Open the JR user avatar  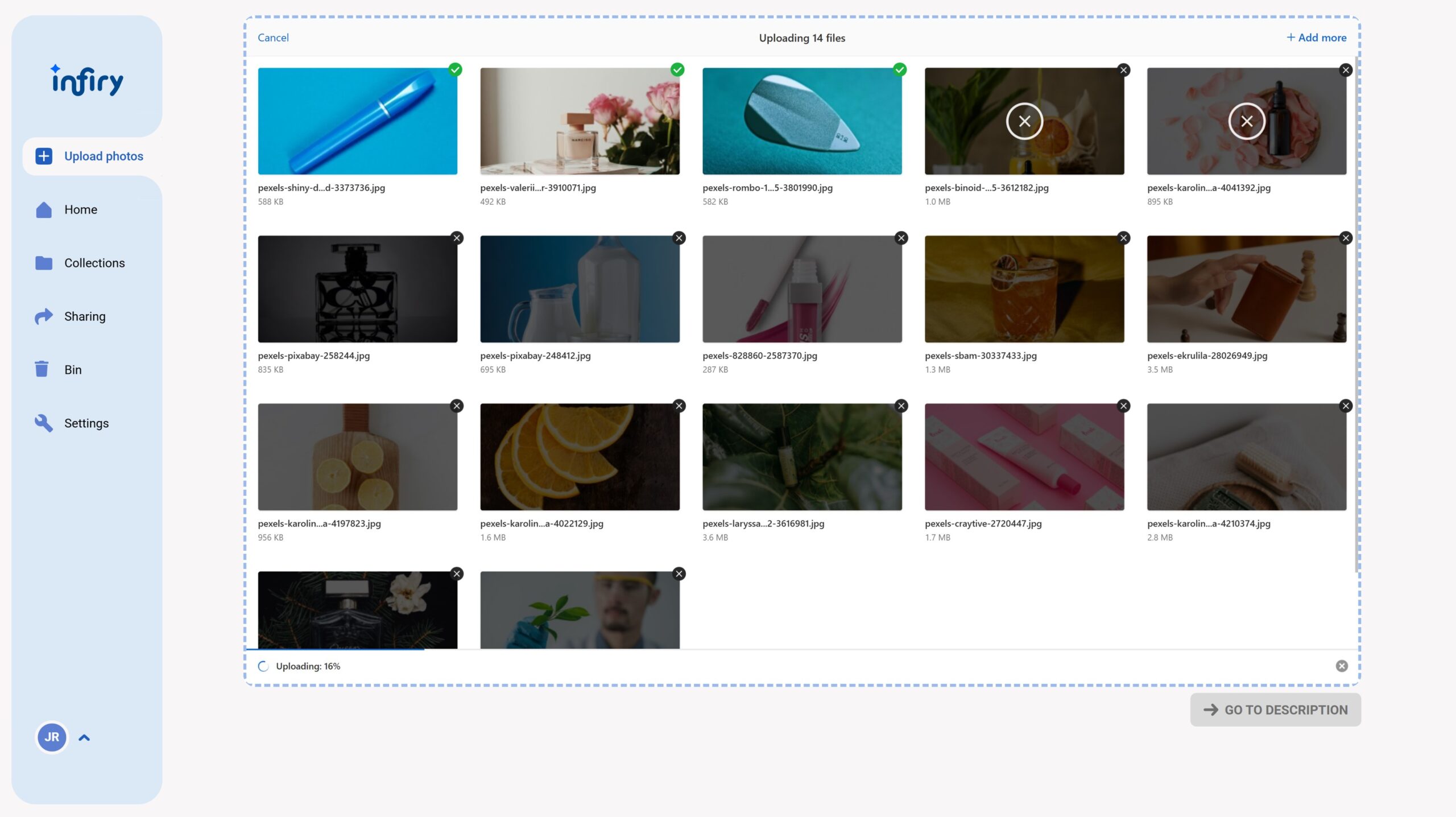[52, 737]
